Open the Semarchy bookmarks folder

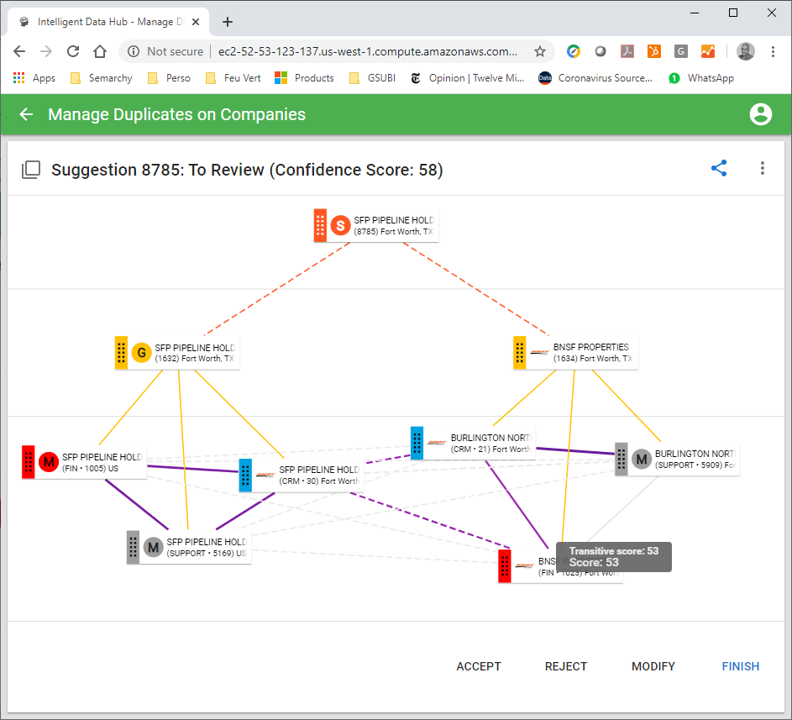point(101,78)
